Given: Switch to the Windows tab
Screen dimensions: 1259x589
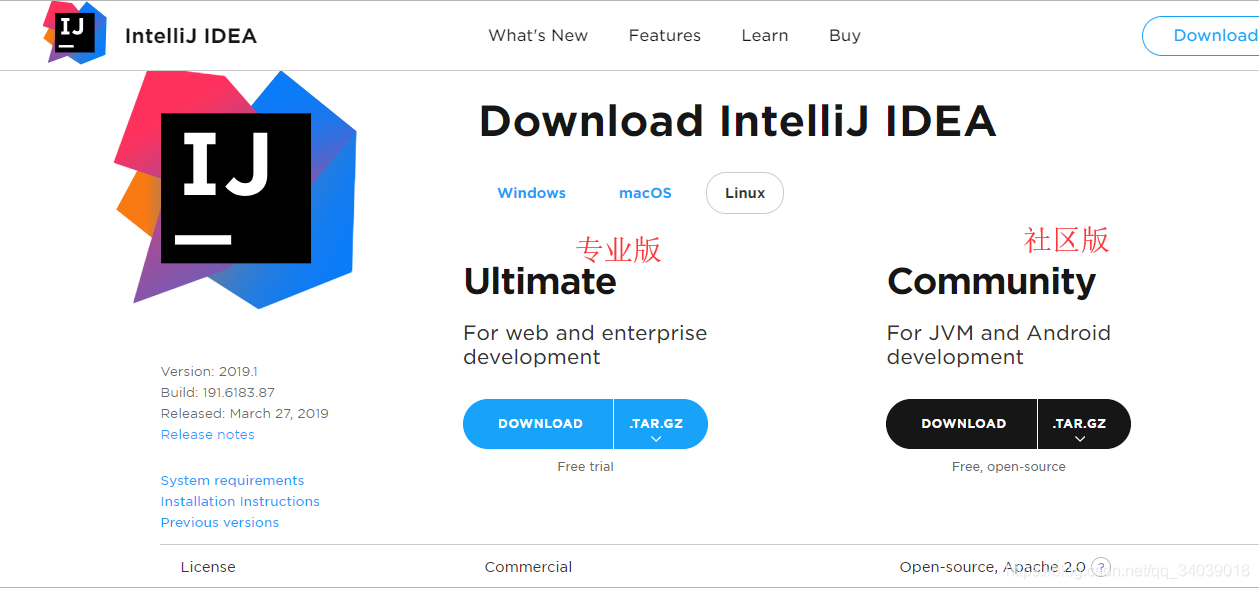Looking at the screenshot, I should 532,193.
